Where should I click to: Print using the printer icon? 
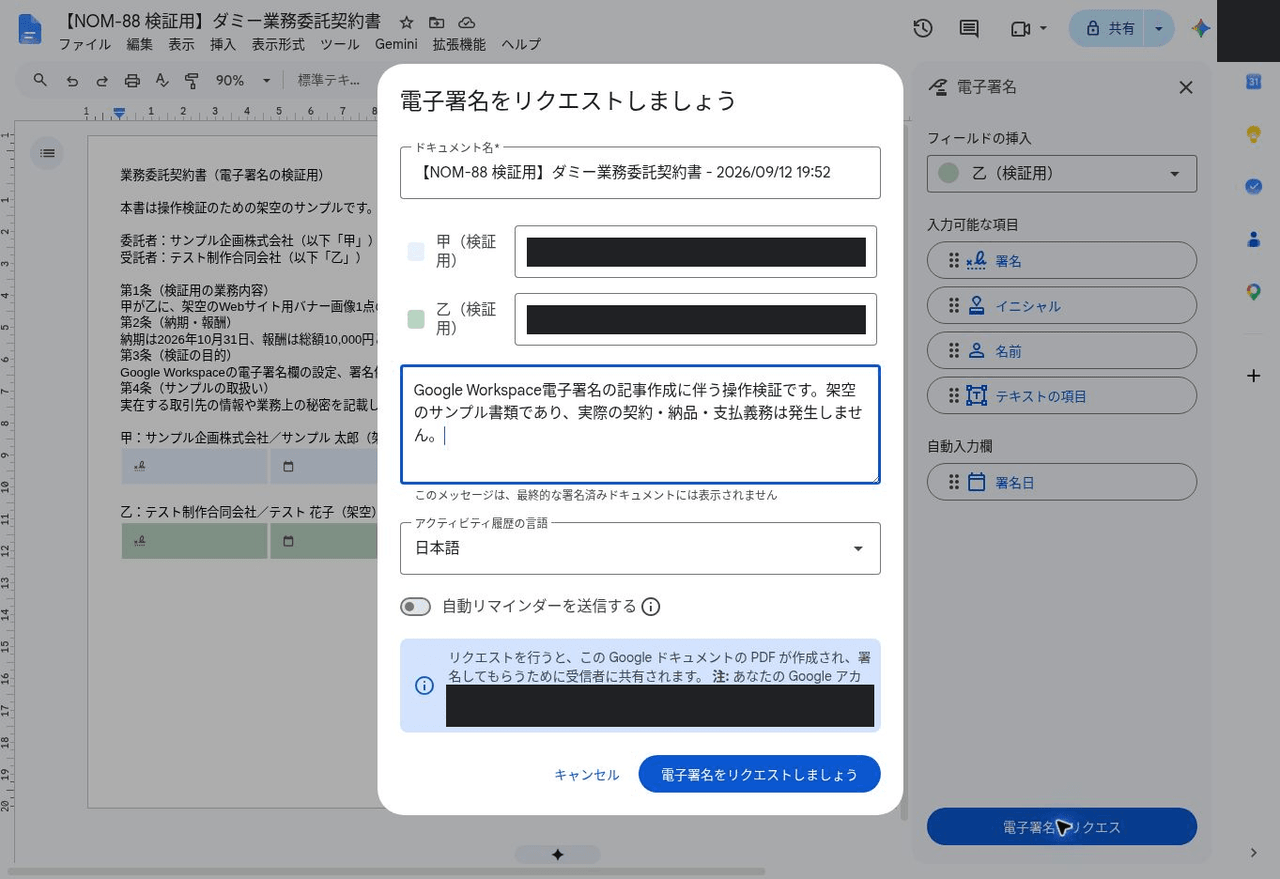132,80
